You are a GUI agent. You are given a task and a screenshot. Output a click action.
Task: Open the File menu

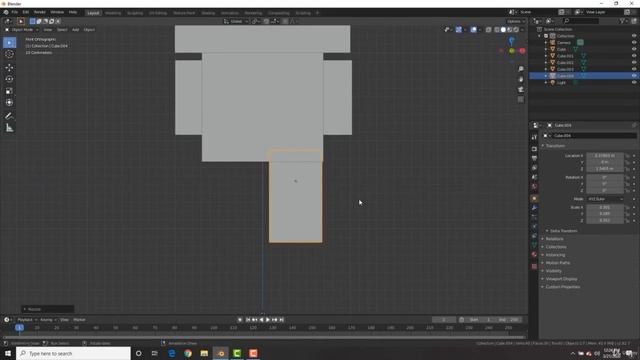click(15, 12)
